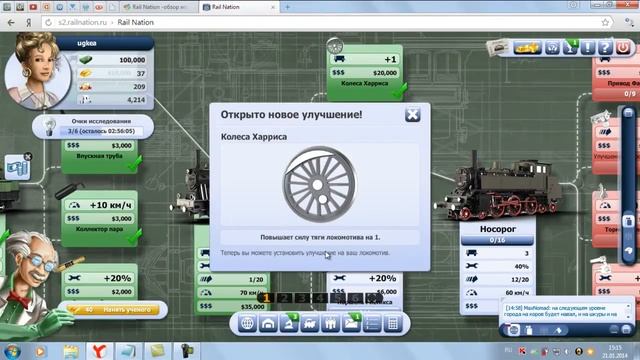Select the Коллектор пара upgrade card

tap(100, 218)
